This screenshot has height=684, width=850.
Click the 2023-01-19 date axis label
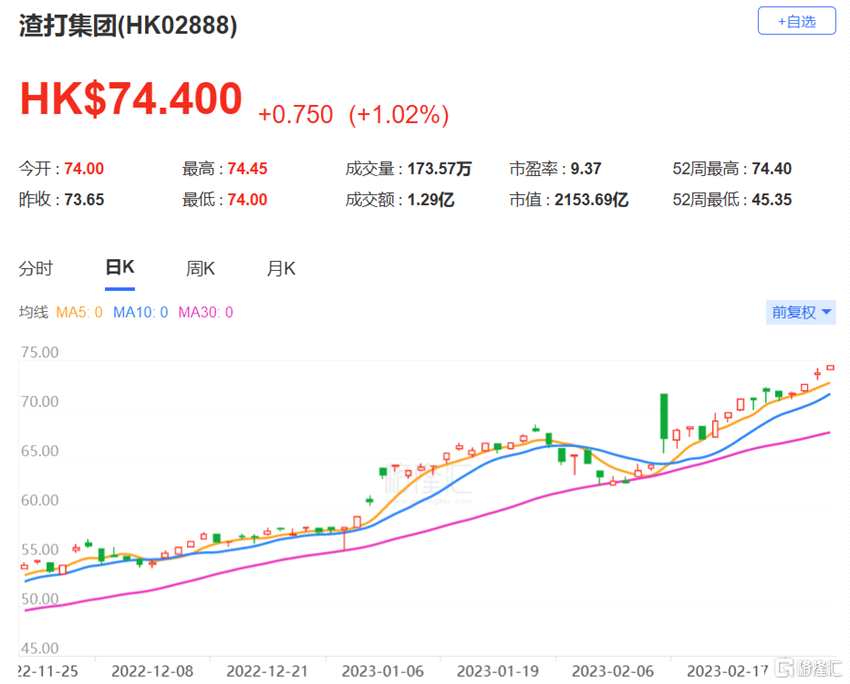pos(498,671)
